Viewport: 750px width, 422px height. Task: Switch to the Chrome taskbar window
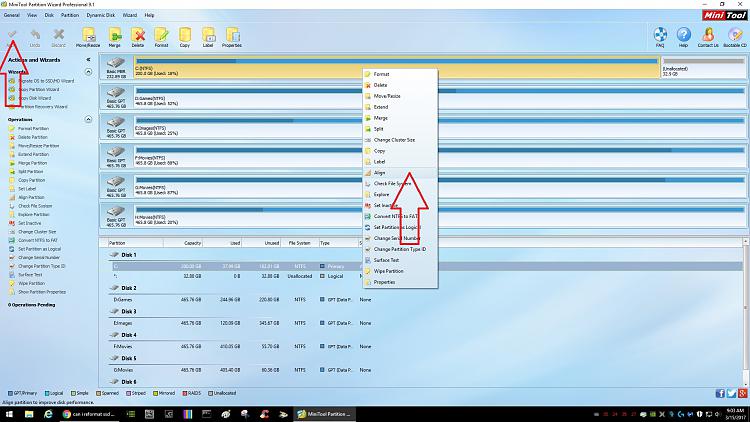(x=89, y=414)
